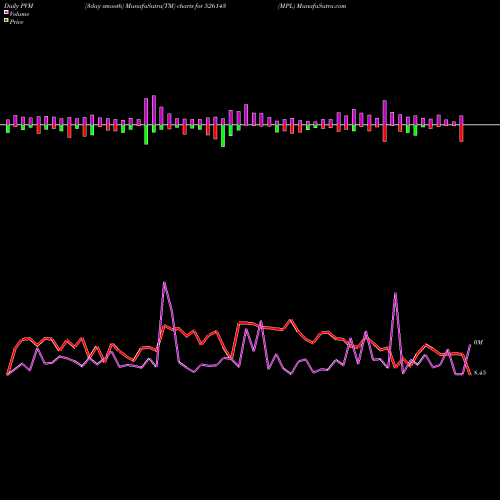This screenshot has height=500, width=500.
Task: Click the highest peak of magenta volume line
Action: click(164, 283)
